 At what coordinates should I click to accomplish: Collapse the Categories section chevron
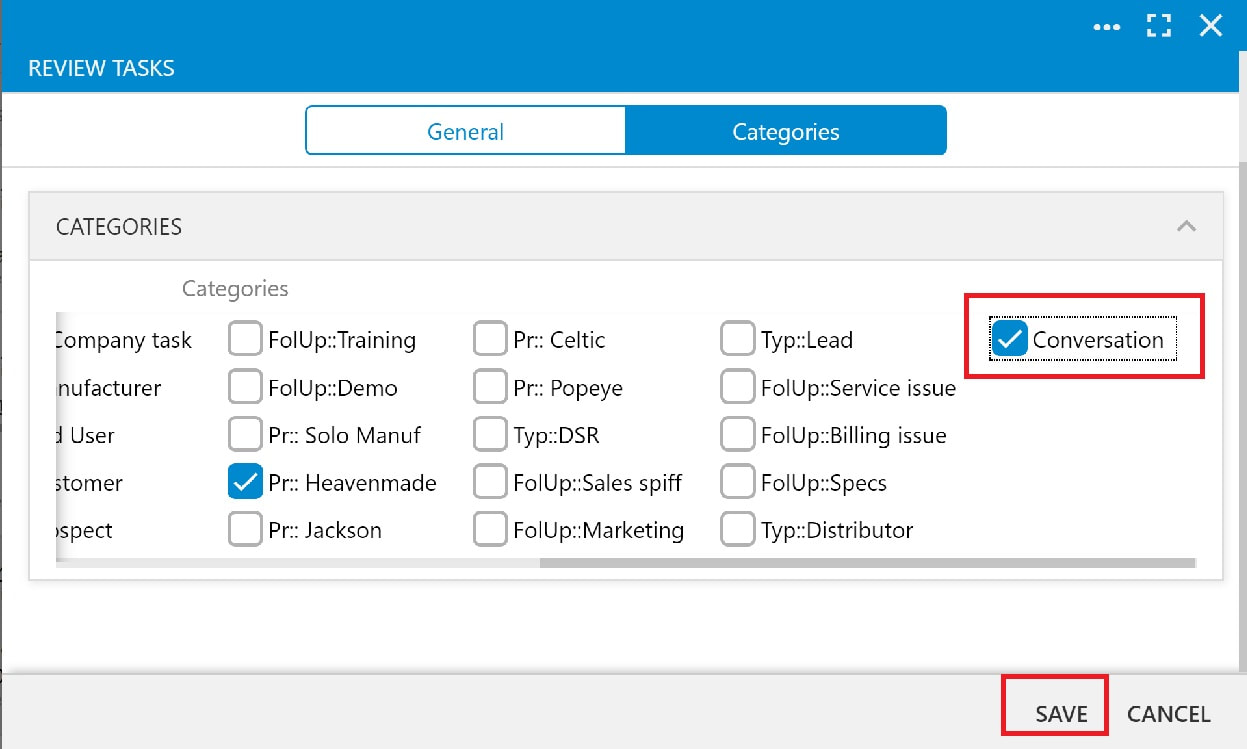point(1186,226)
